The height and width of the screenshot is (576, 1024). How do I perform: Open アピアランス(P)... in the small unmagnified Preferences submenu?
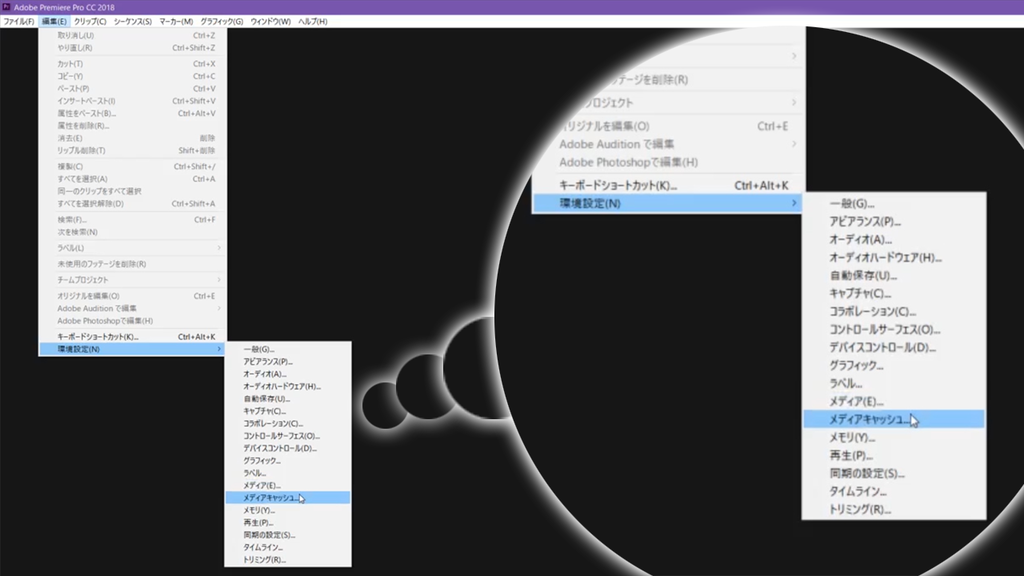(x=287, y=362)
